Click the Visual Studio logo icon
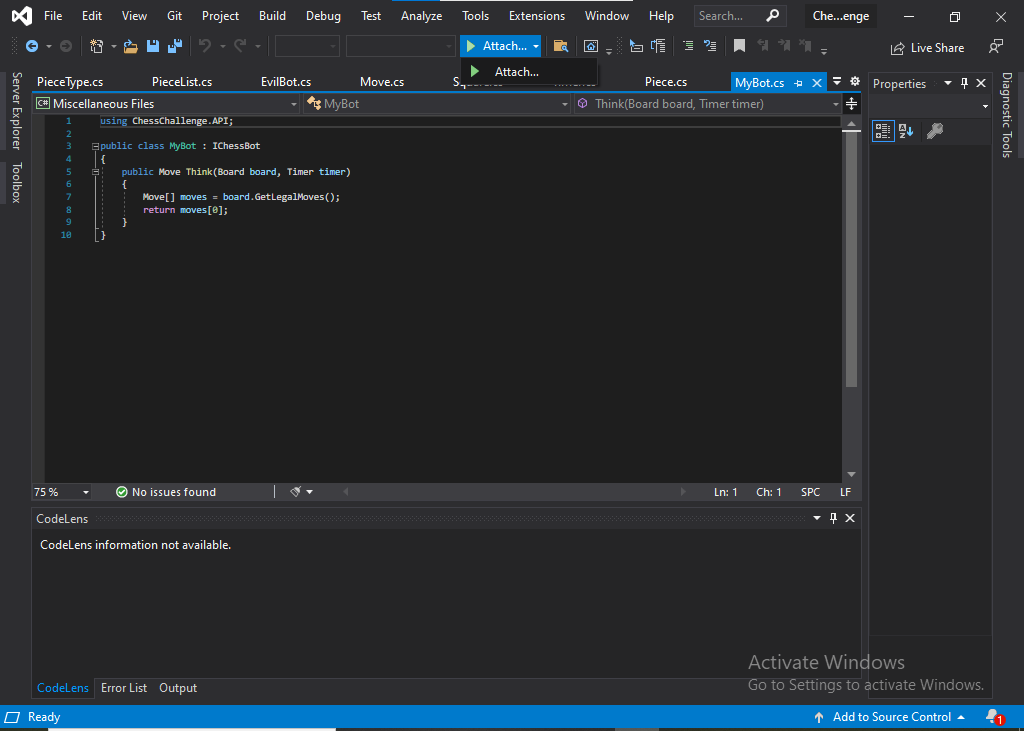Image resolution: width=1024 pixels, height=731 pixels. tap(22, 16)
